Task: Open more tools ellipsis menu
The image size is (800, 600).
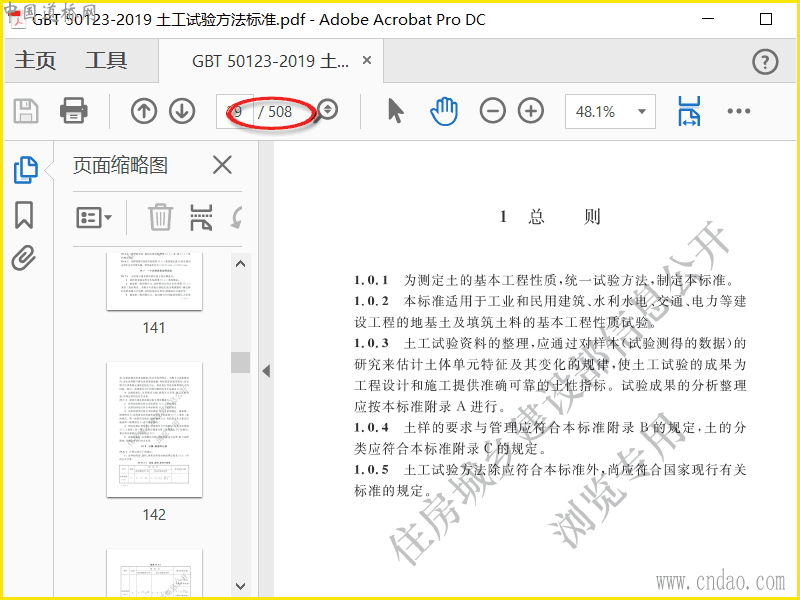Action: point(738,111)
